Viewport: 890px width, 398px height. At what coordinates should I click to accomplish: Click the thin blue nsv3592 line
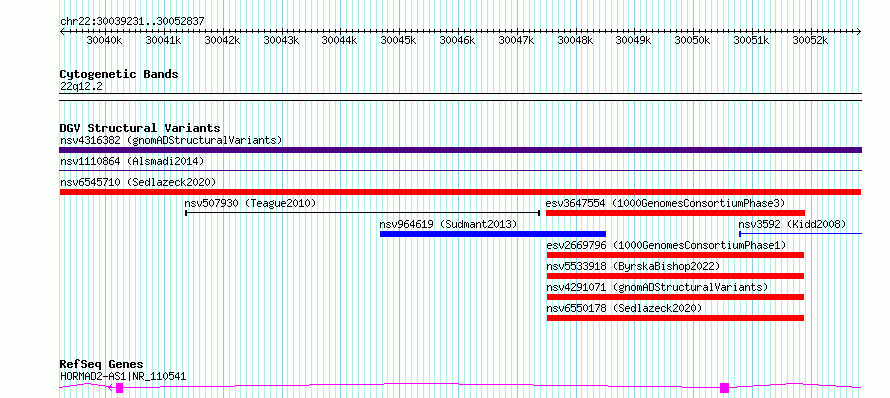[x=800, y=234]
